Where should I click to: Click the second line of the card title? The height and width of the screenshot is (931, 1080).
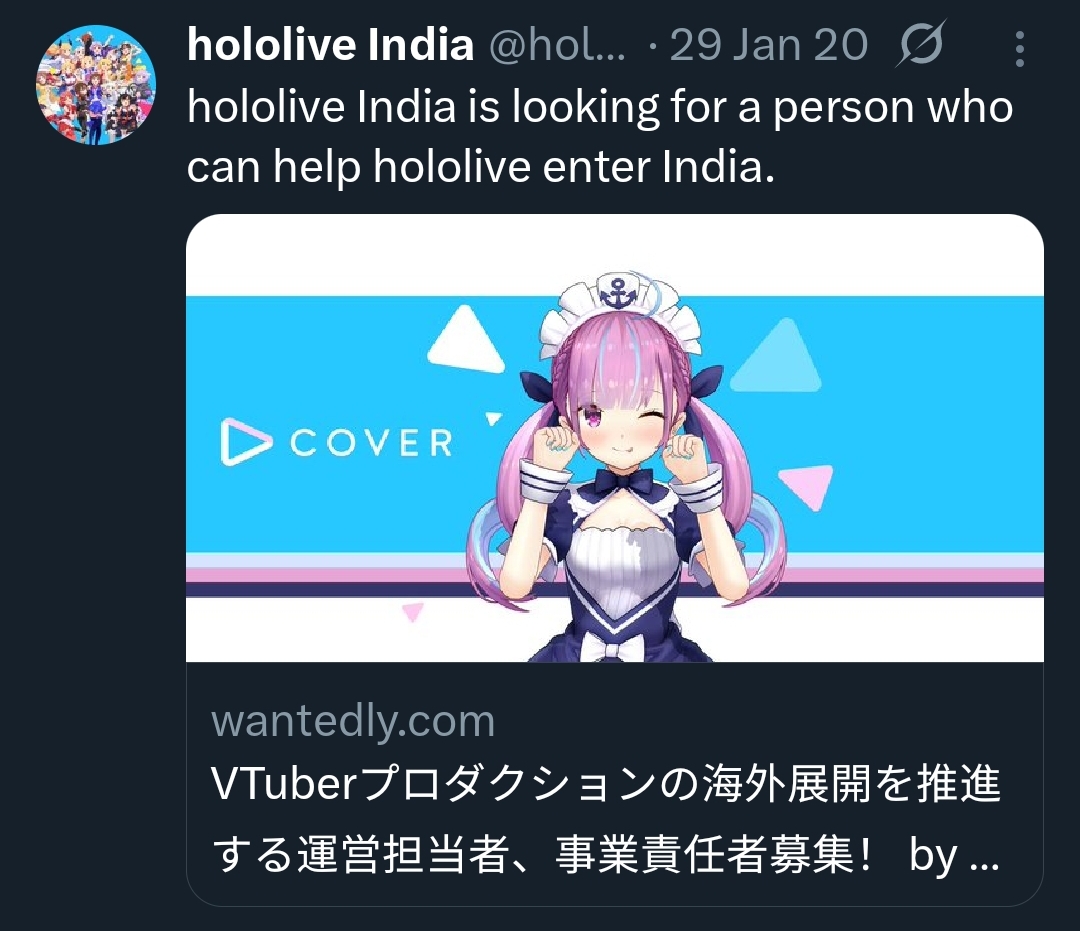(606, 855)
